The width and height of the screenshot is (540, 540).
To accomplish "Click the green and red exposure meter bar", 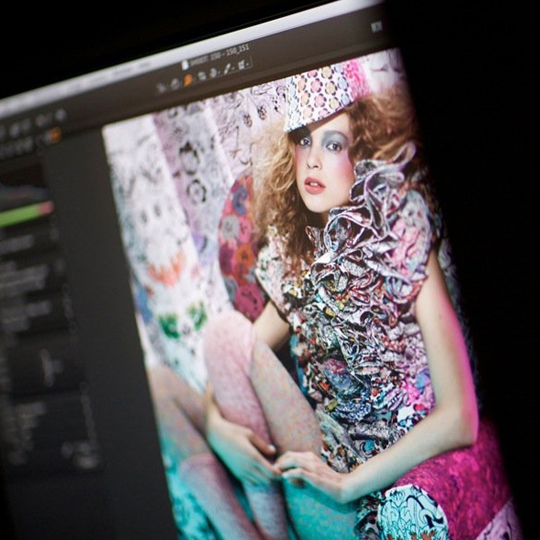I will (x=26, y=215).
